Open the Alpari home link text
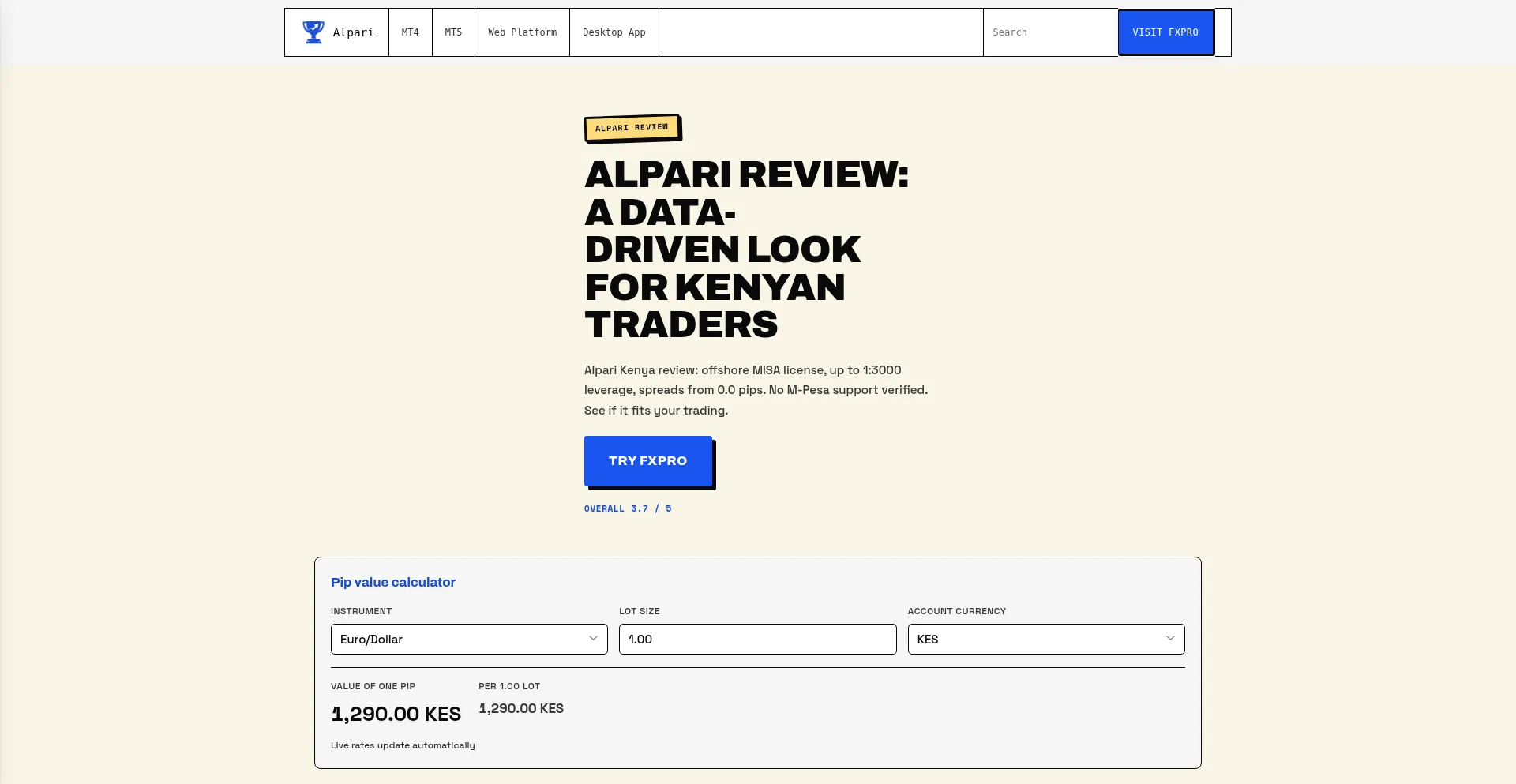This screenshot has height=784, width=1516. pyautogui.click(x=353, y=32)
